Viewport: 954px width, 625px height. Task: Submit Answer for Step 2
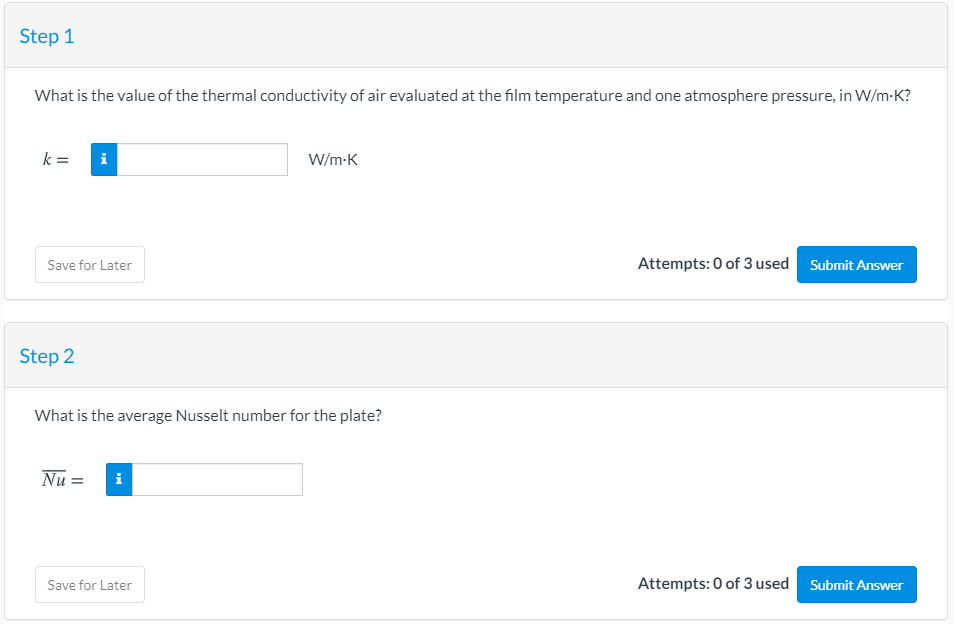[x=856, y=585]
